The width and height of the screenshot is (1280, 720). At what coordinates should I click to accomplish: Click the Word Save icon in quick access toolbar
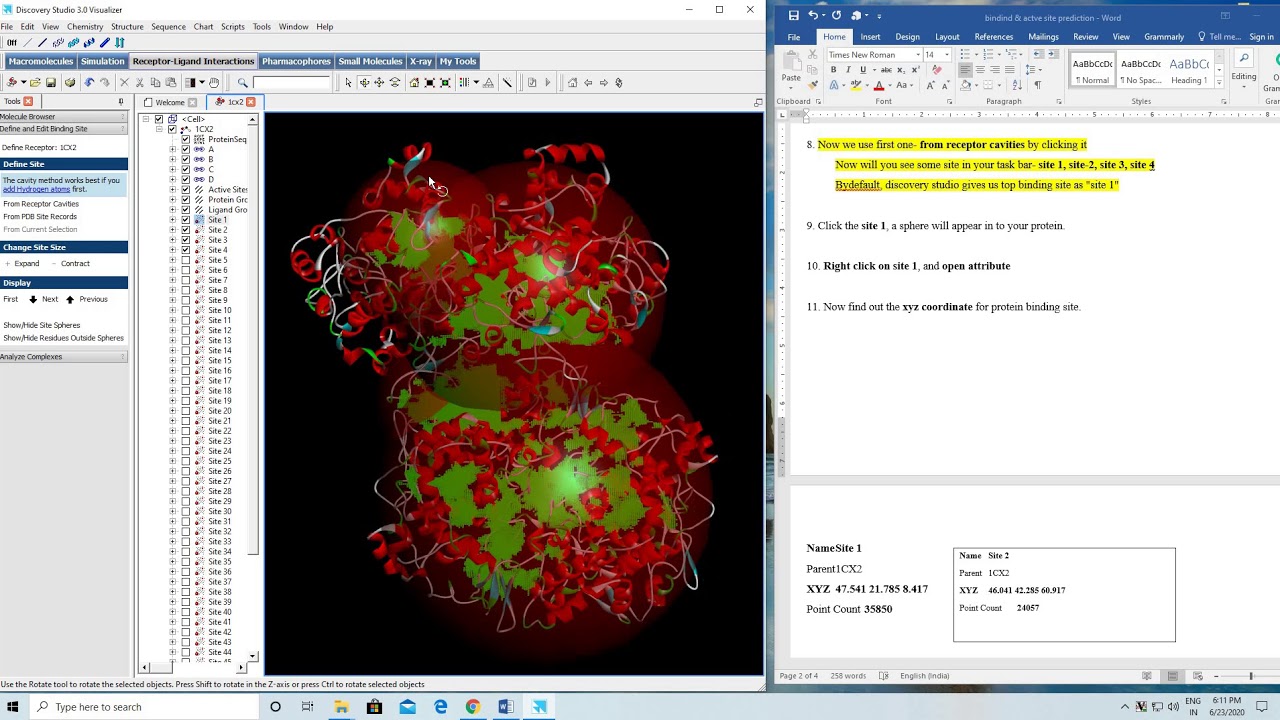[794, 16]
